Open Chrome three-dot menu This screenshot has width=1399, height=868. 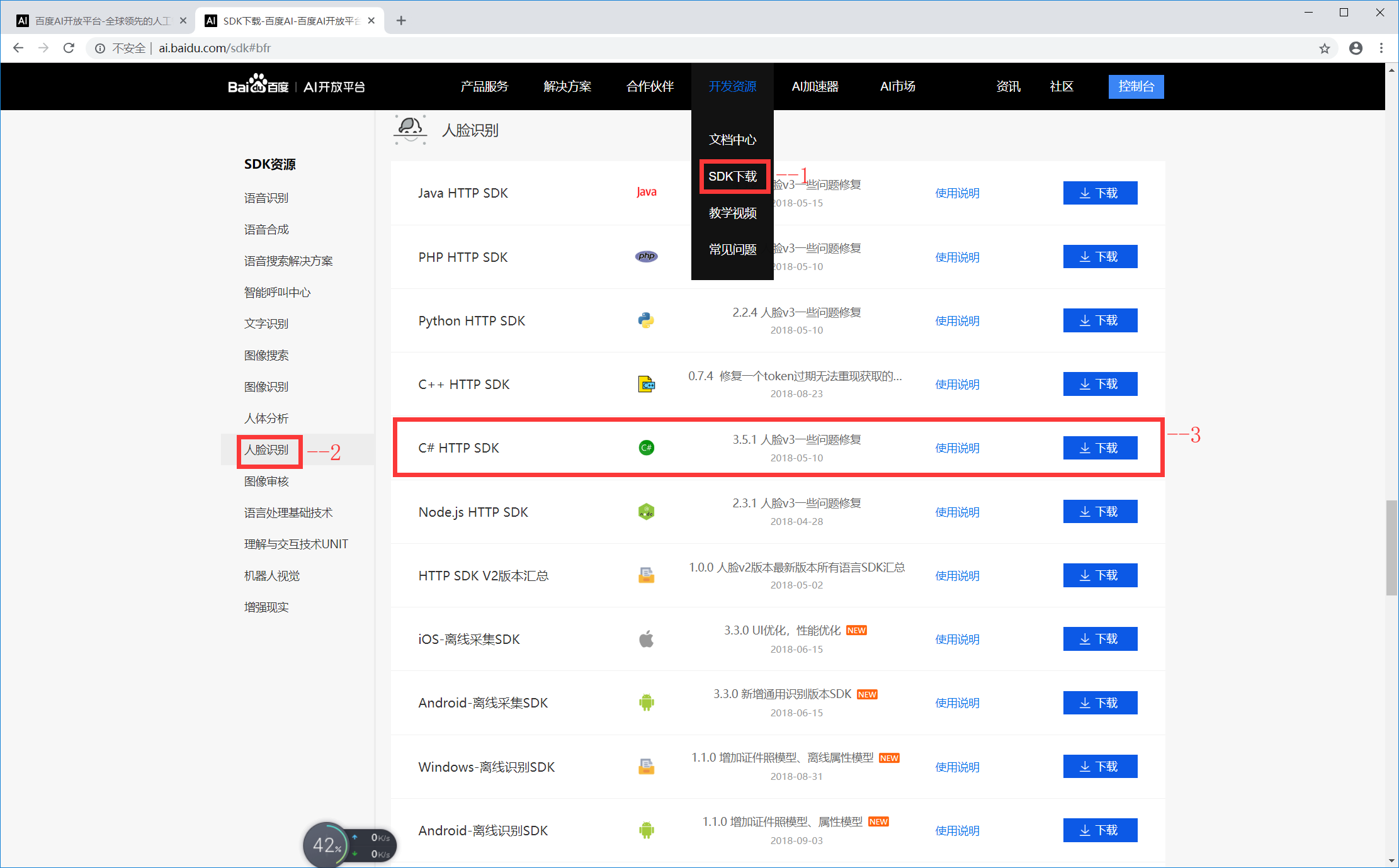(x=1381, y=48)
